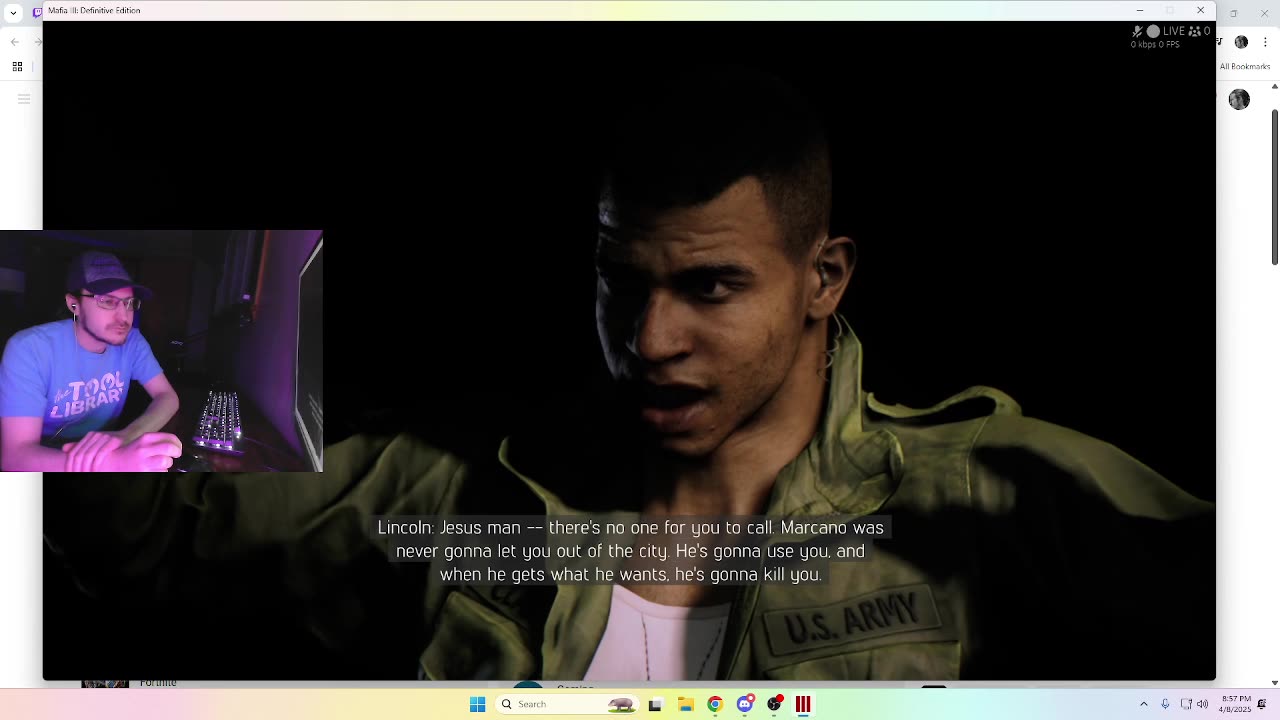Click the taskbar Search box

(x=567, y=704)
